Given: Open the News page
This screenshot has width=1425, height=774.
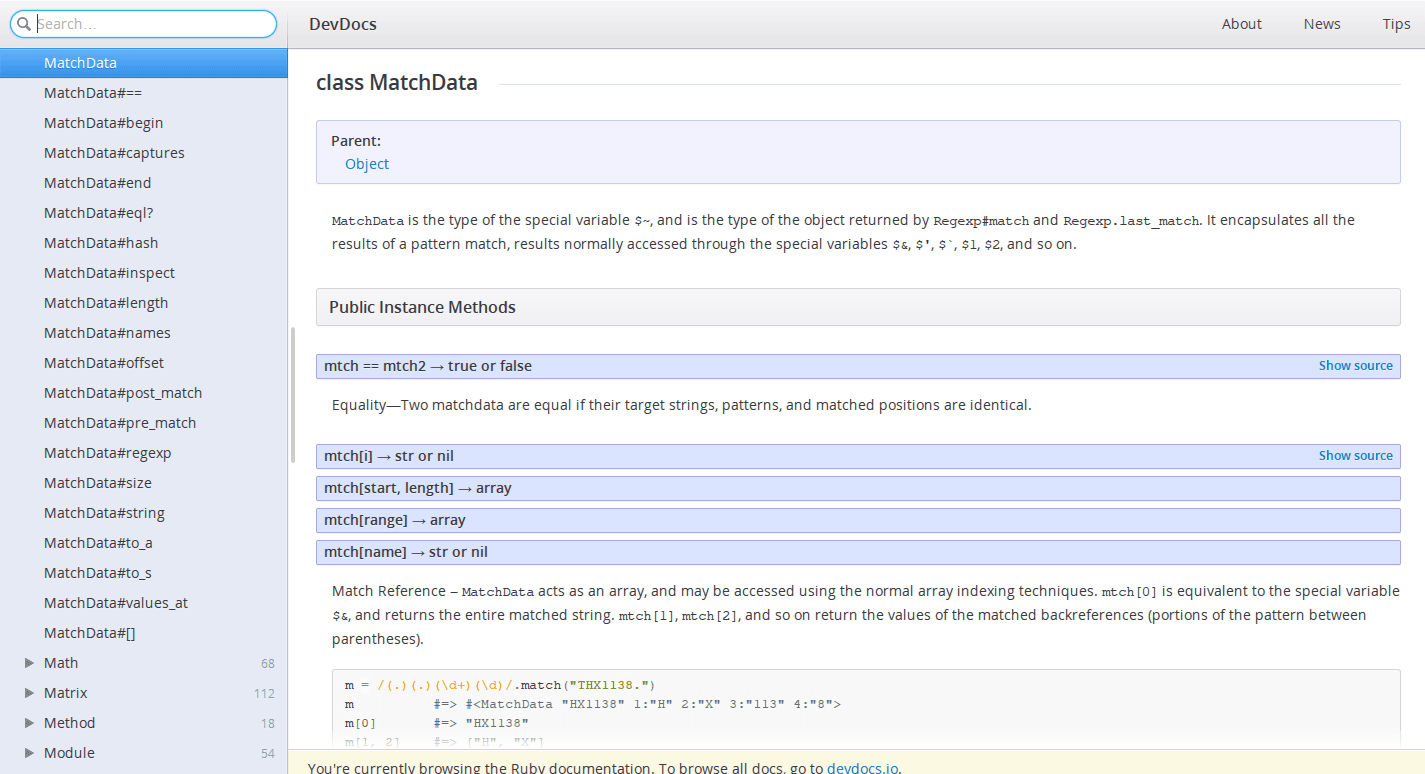Looking at the screenshot, I should coord(1321,23).
